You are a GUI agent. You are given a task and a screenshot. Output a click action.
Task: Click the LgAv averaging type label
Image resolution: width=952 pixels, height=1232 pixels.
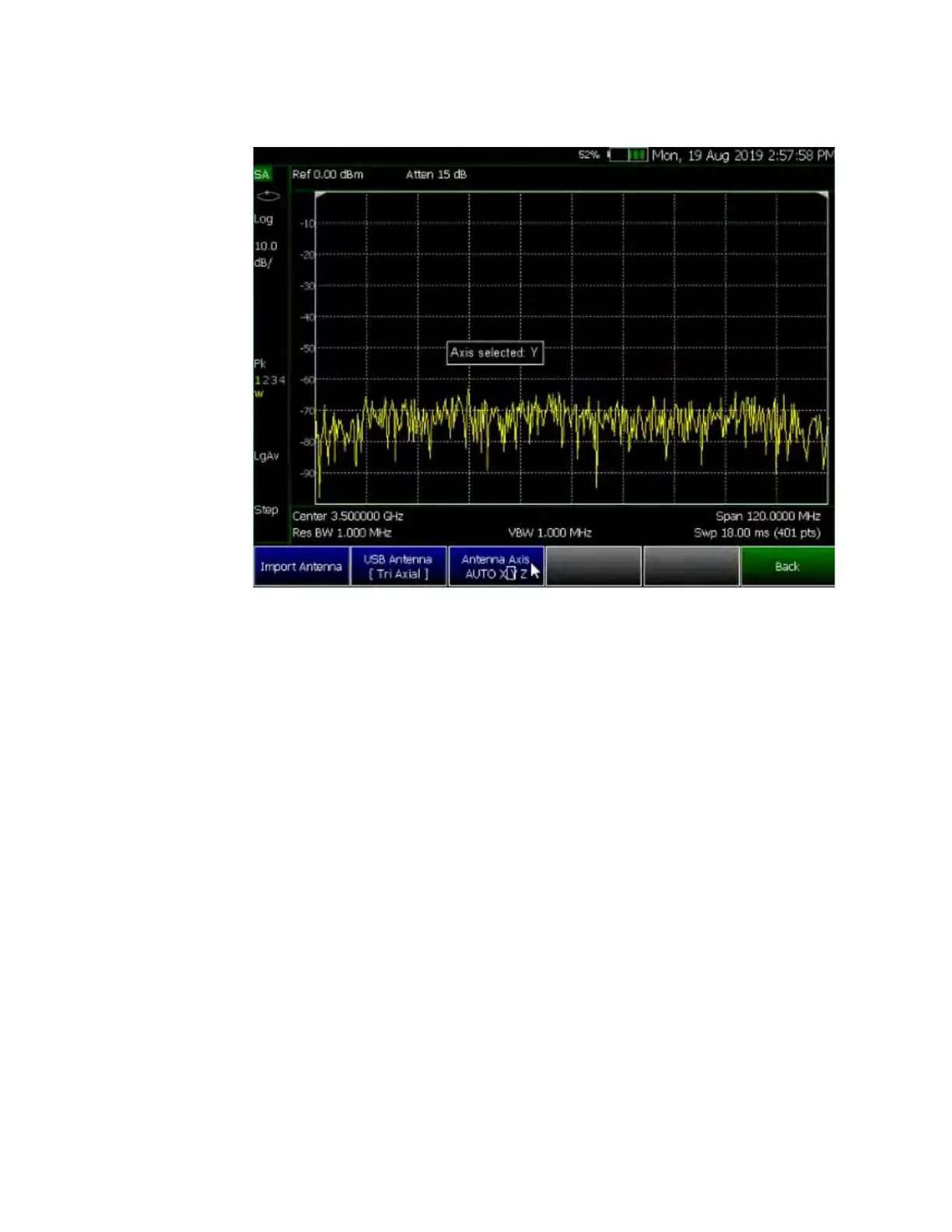coord(266,456)
